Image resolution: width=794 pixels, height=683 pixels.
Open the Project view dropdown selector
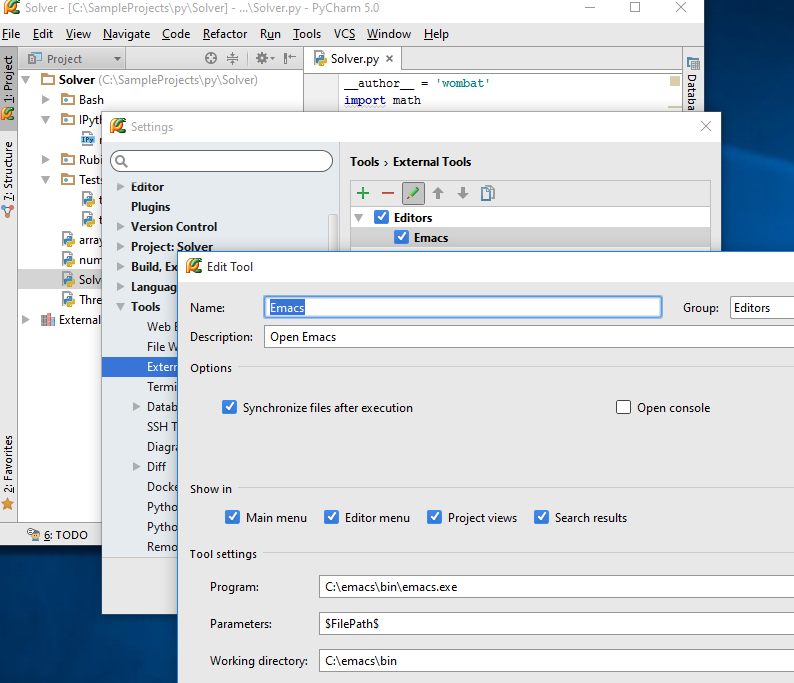pyautogui.click(x=74, y=59)
